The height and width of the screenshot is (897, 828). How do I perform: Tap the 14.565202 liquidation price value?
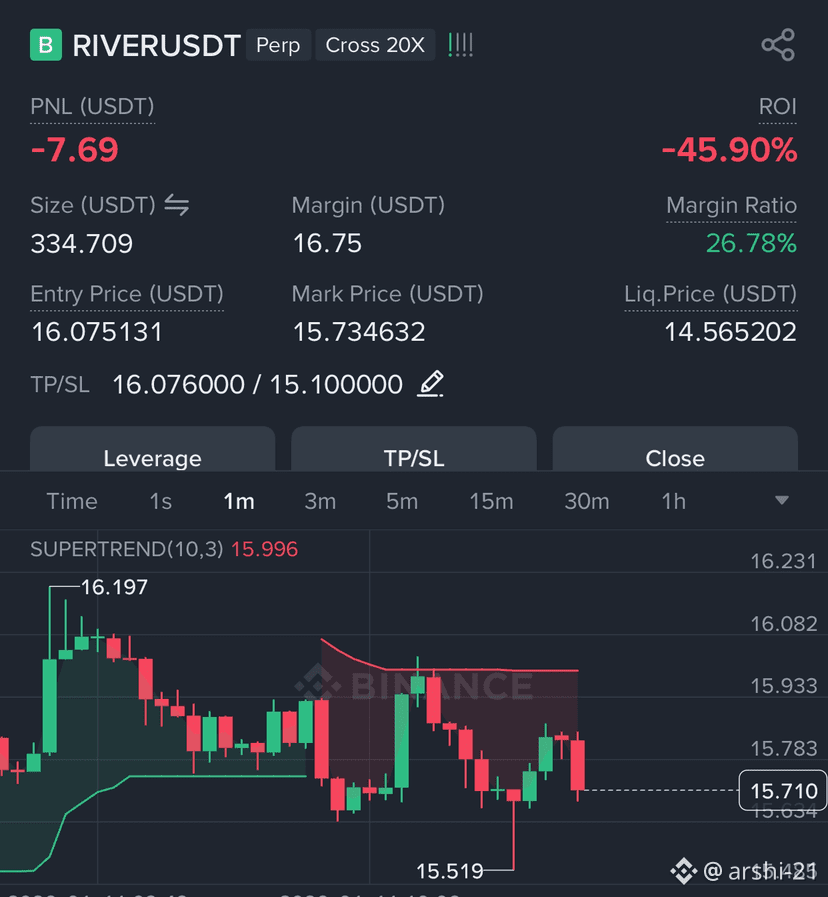pos(731,332)
